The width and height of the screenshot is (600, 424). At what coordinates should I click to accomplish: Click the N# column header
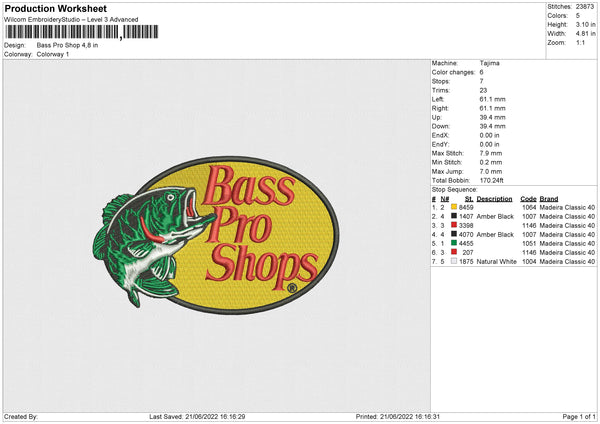coord(445,199)
